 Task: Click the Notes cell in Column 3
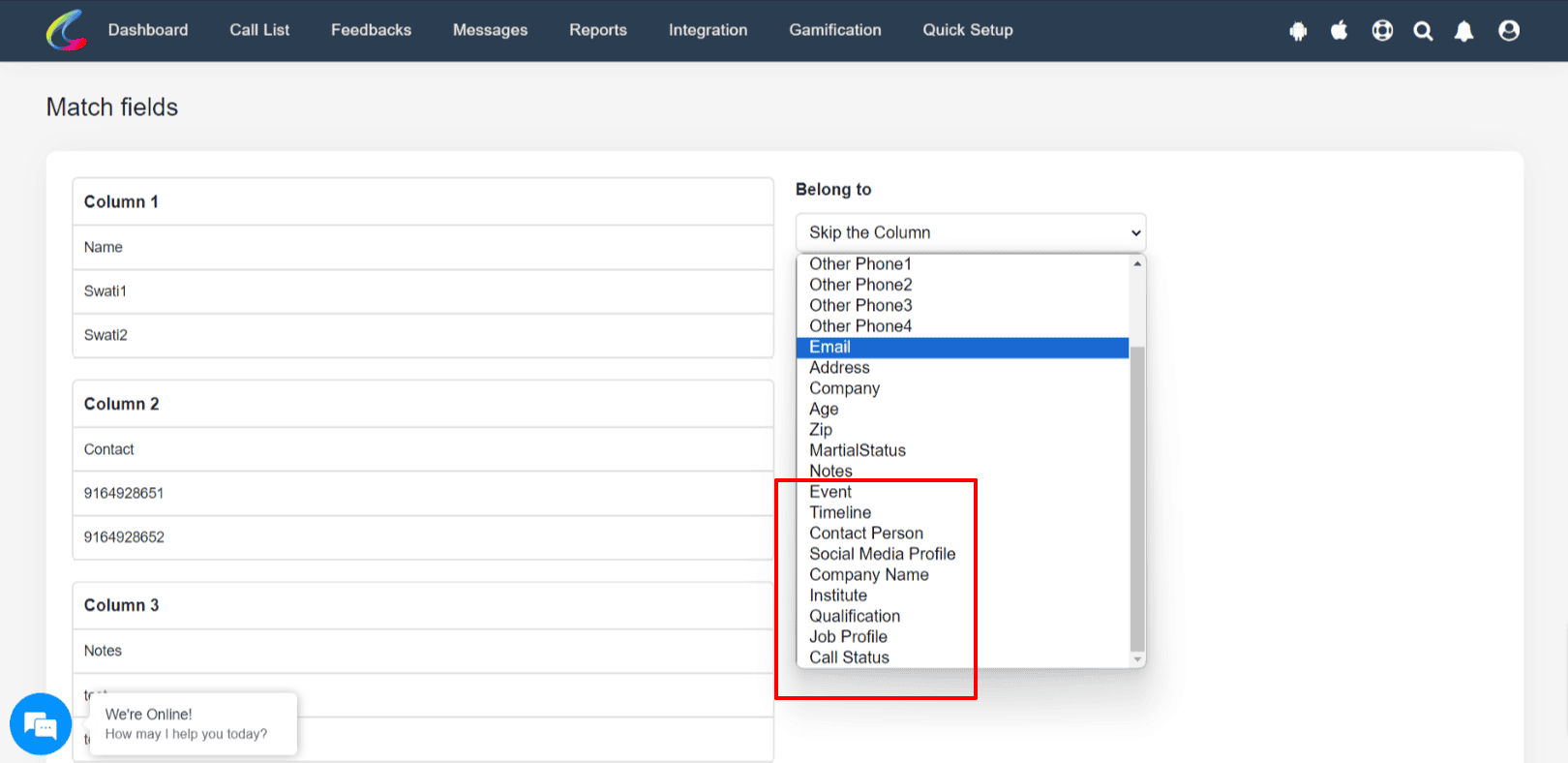(423, 651)
